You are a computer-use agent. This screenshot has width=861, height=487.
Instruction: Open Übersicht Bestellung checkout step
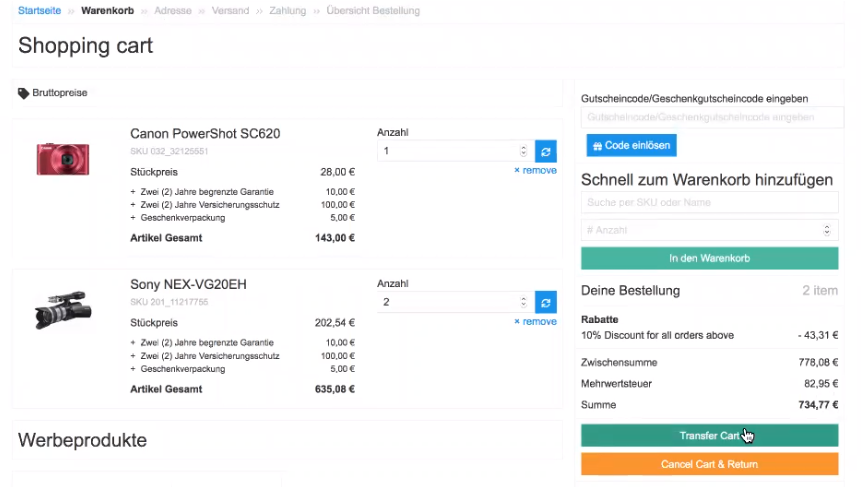pos(373,10)
